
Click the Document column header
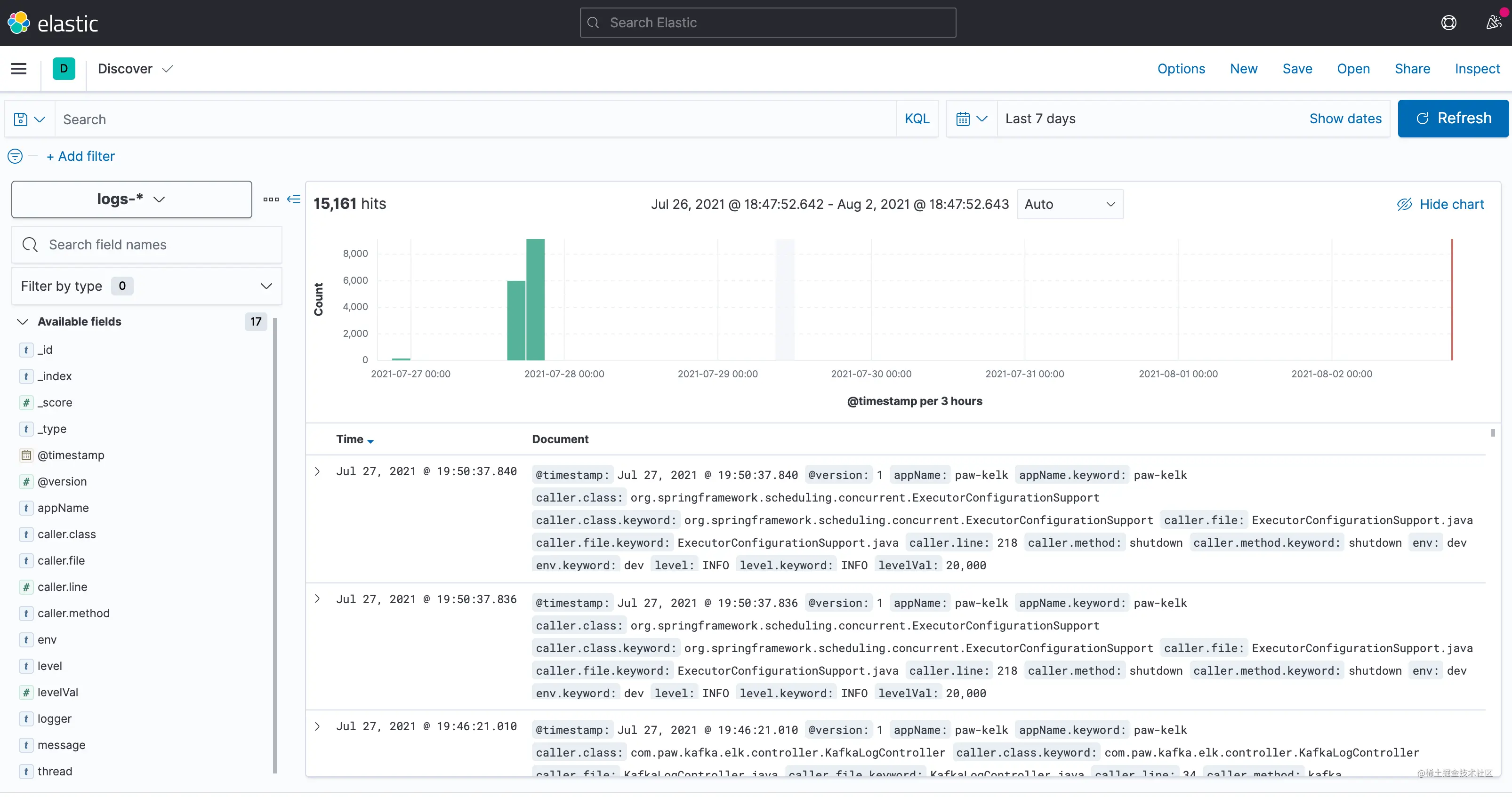coord(560,439)
